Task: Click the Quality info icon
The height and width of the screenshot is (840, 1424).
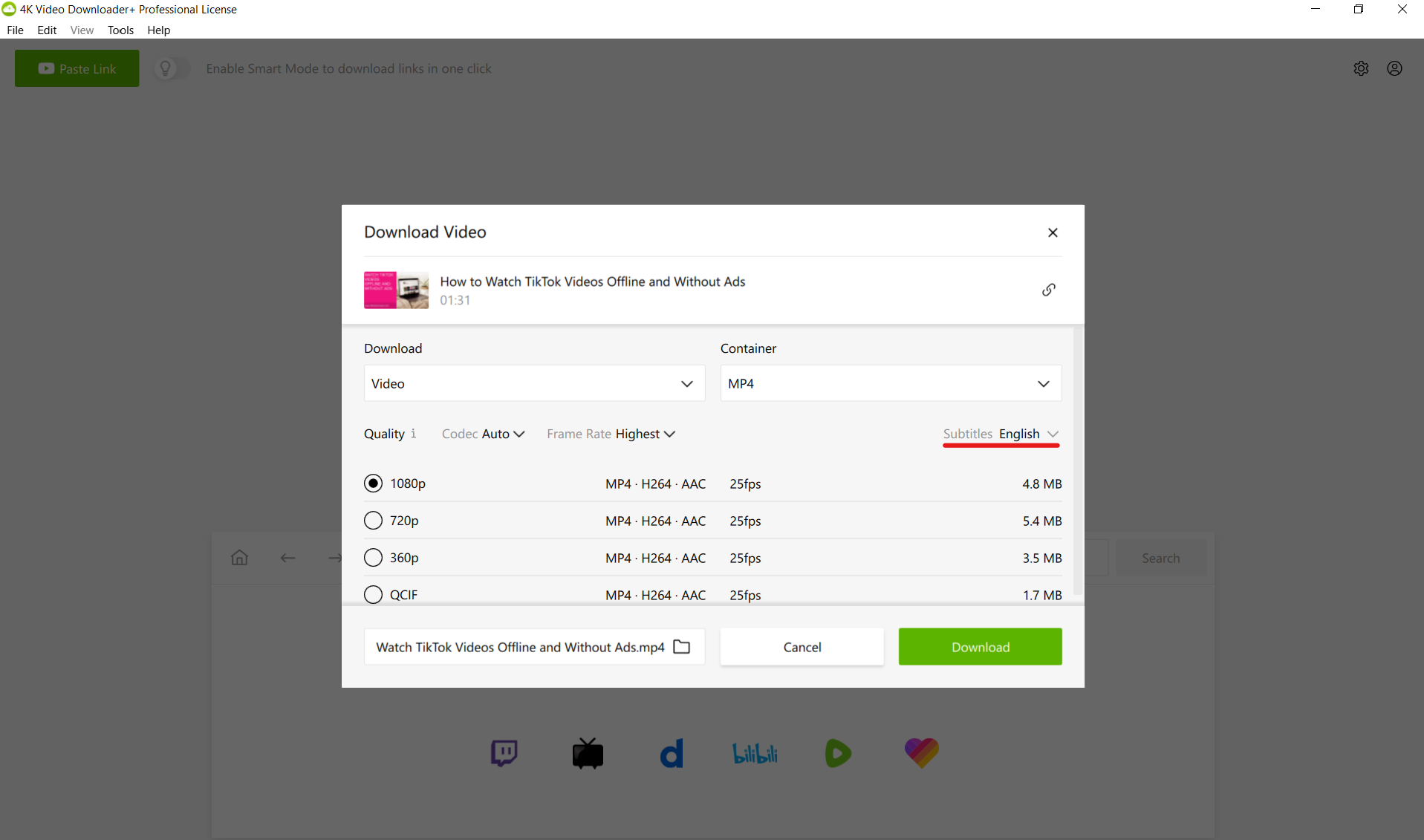Action: (x=414, y=433)
